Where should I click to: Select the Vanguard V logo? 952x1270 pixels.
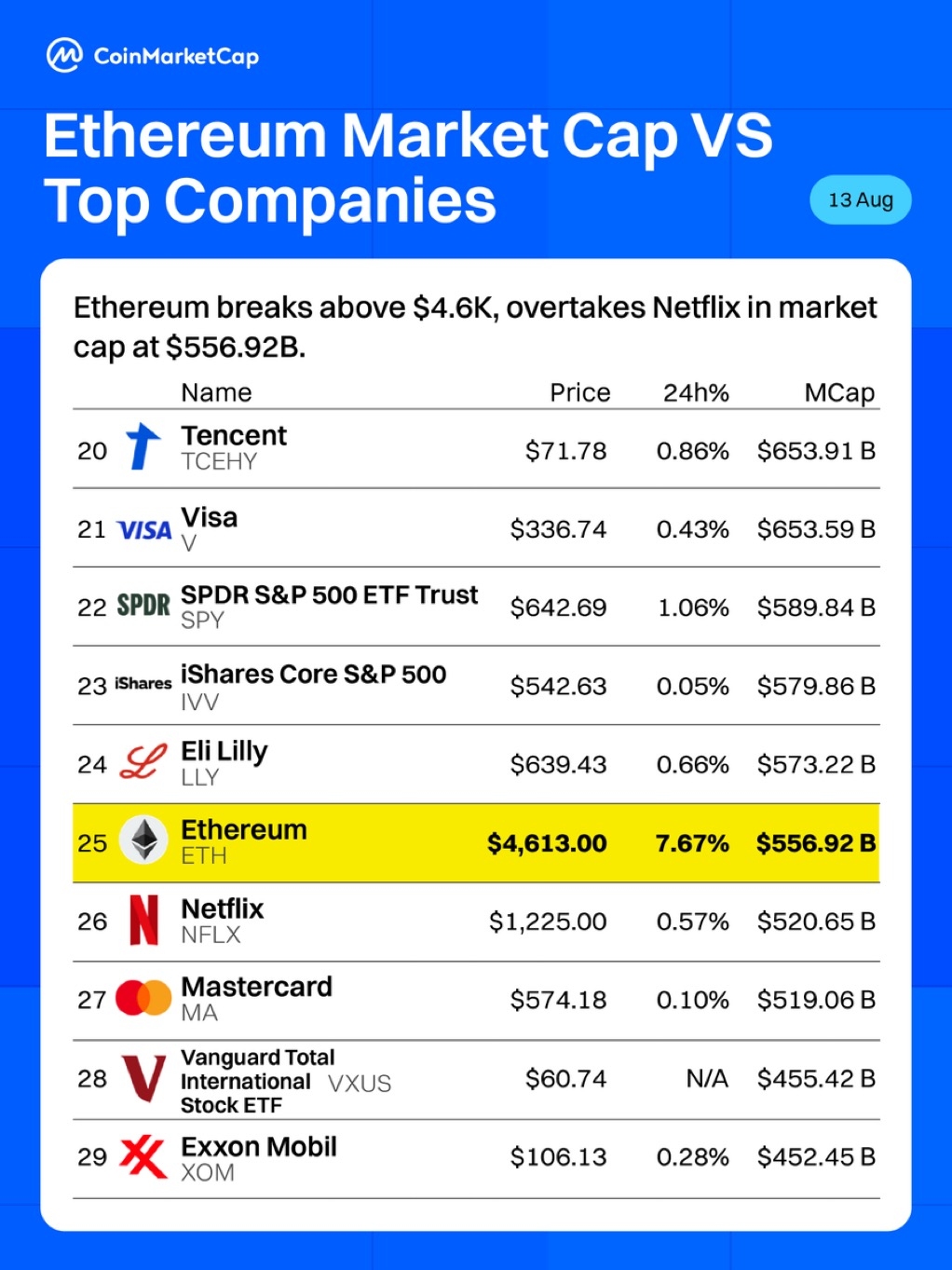tap(144, 1078)
